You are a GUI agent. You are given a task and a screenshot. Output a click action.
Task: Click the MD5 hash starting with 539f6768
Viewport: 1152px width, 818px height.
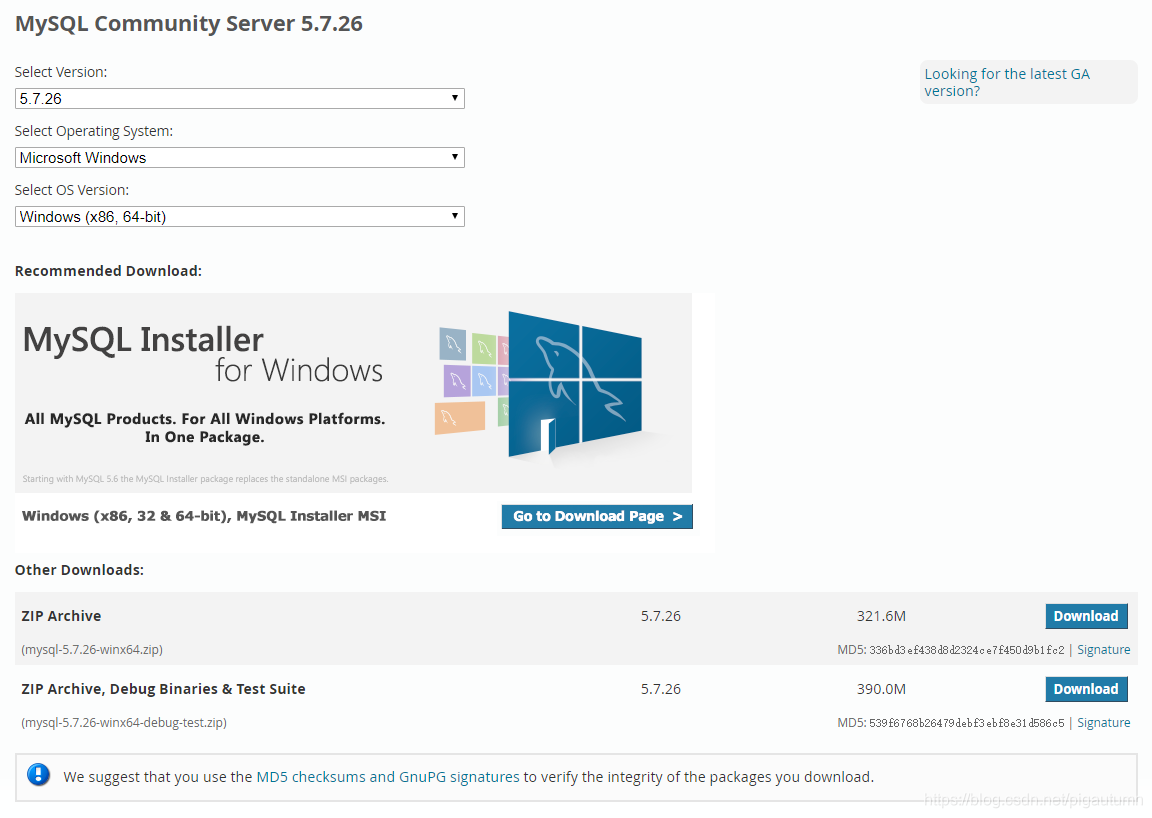tap(967, 722)
